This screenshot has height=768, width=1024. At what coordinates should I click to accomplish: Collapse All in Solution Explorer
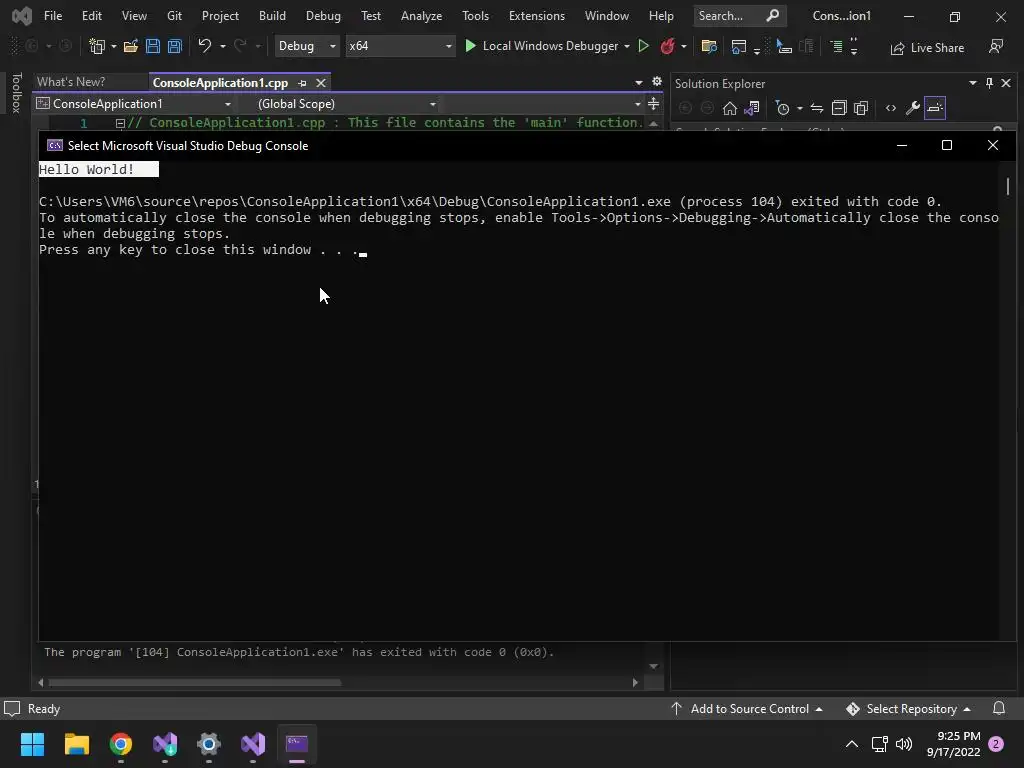839,108
